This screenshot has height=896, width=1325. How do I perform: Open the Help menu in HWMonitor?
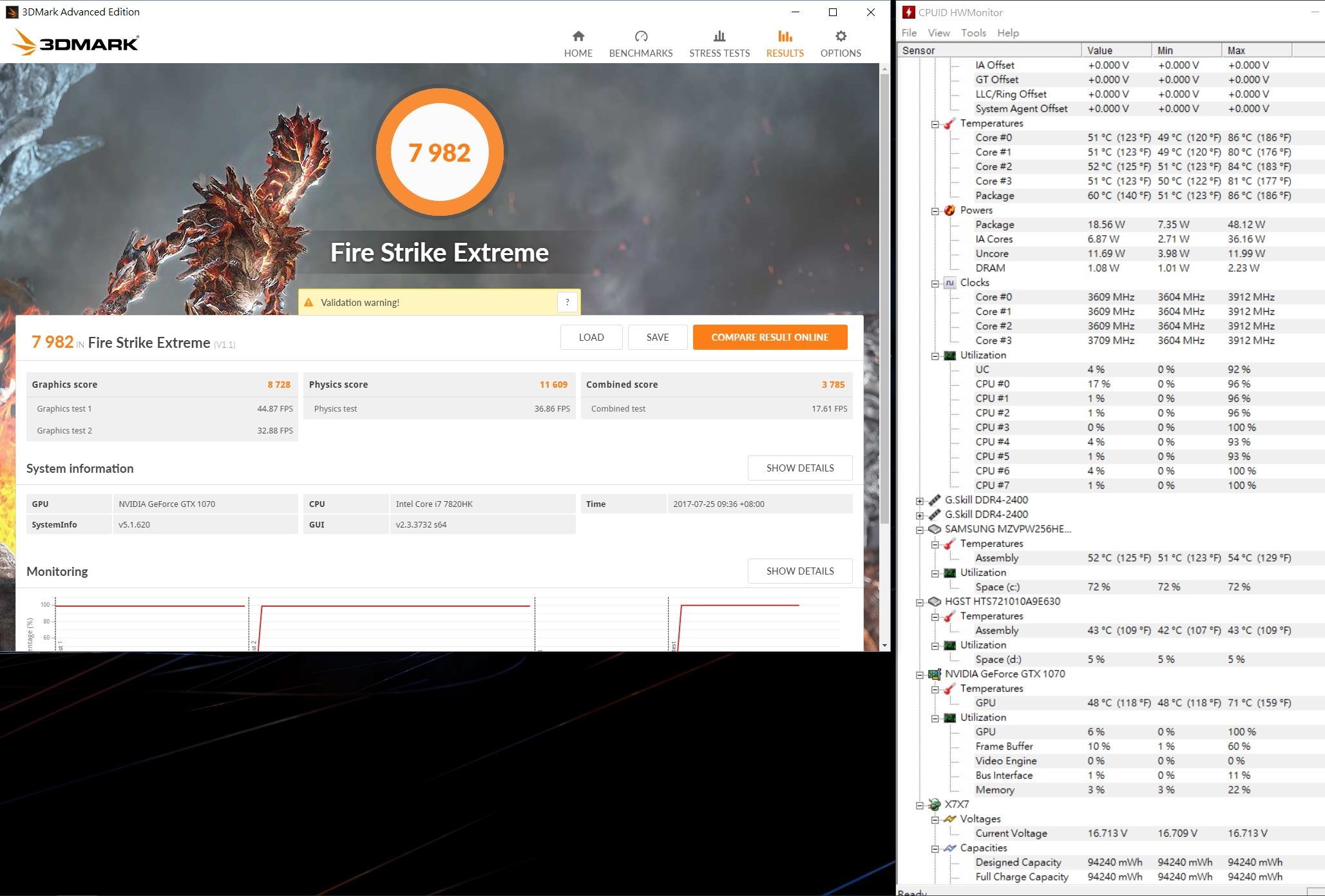coord(1008,33)
